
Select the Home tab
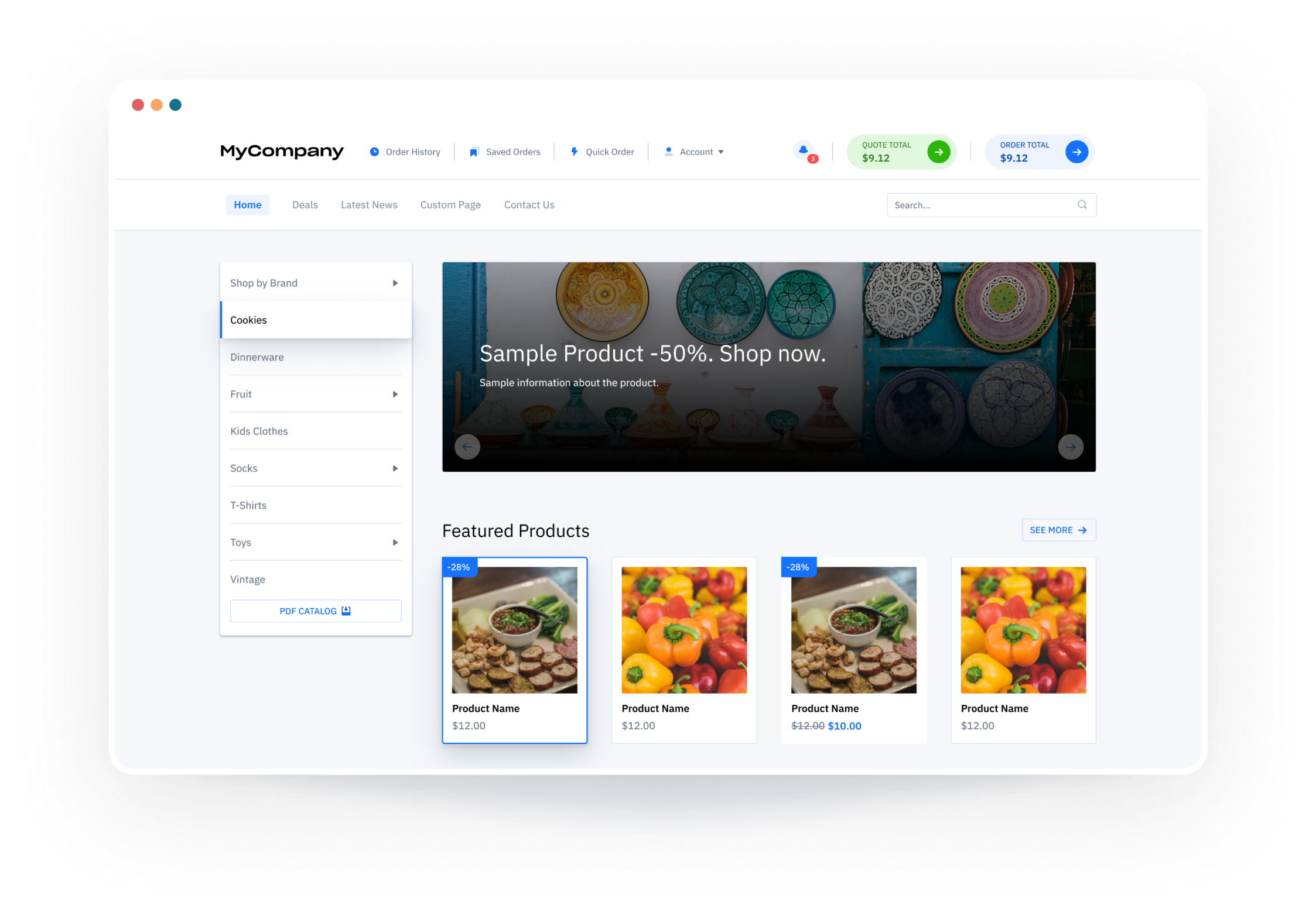coord(248,205)
